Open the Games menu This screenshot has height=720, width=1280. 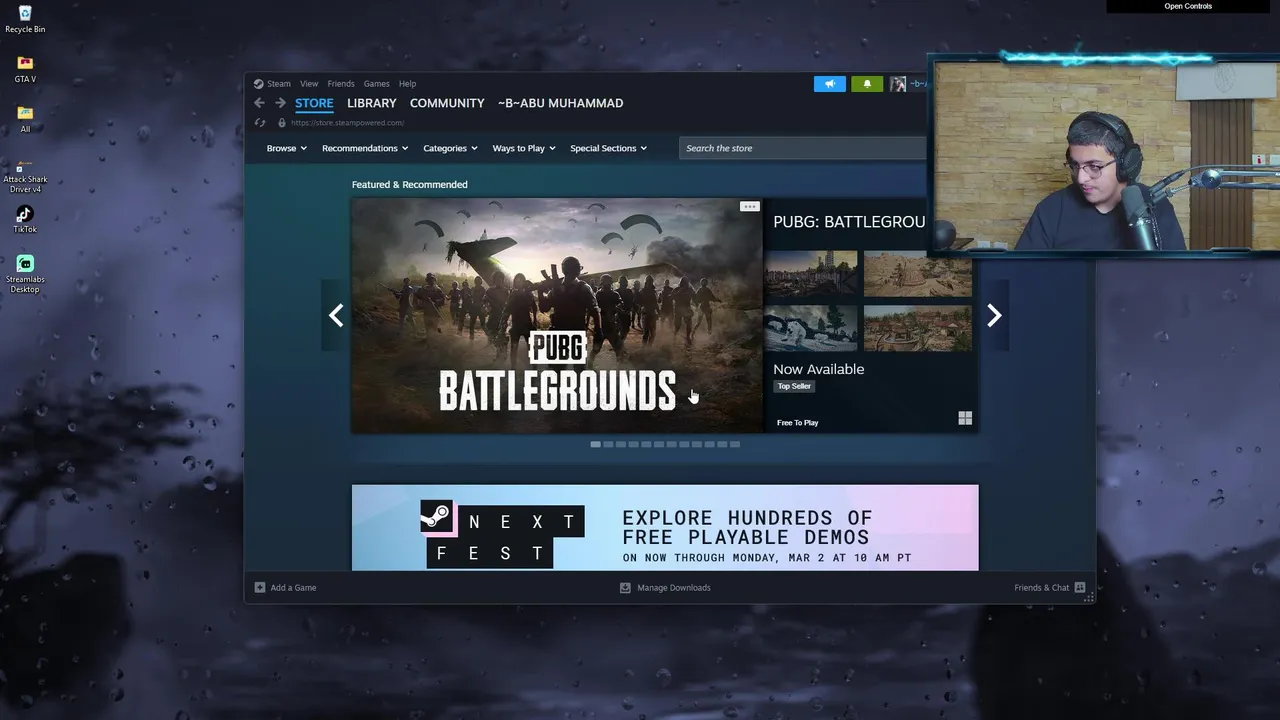coord(377,84)
